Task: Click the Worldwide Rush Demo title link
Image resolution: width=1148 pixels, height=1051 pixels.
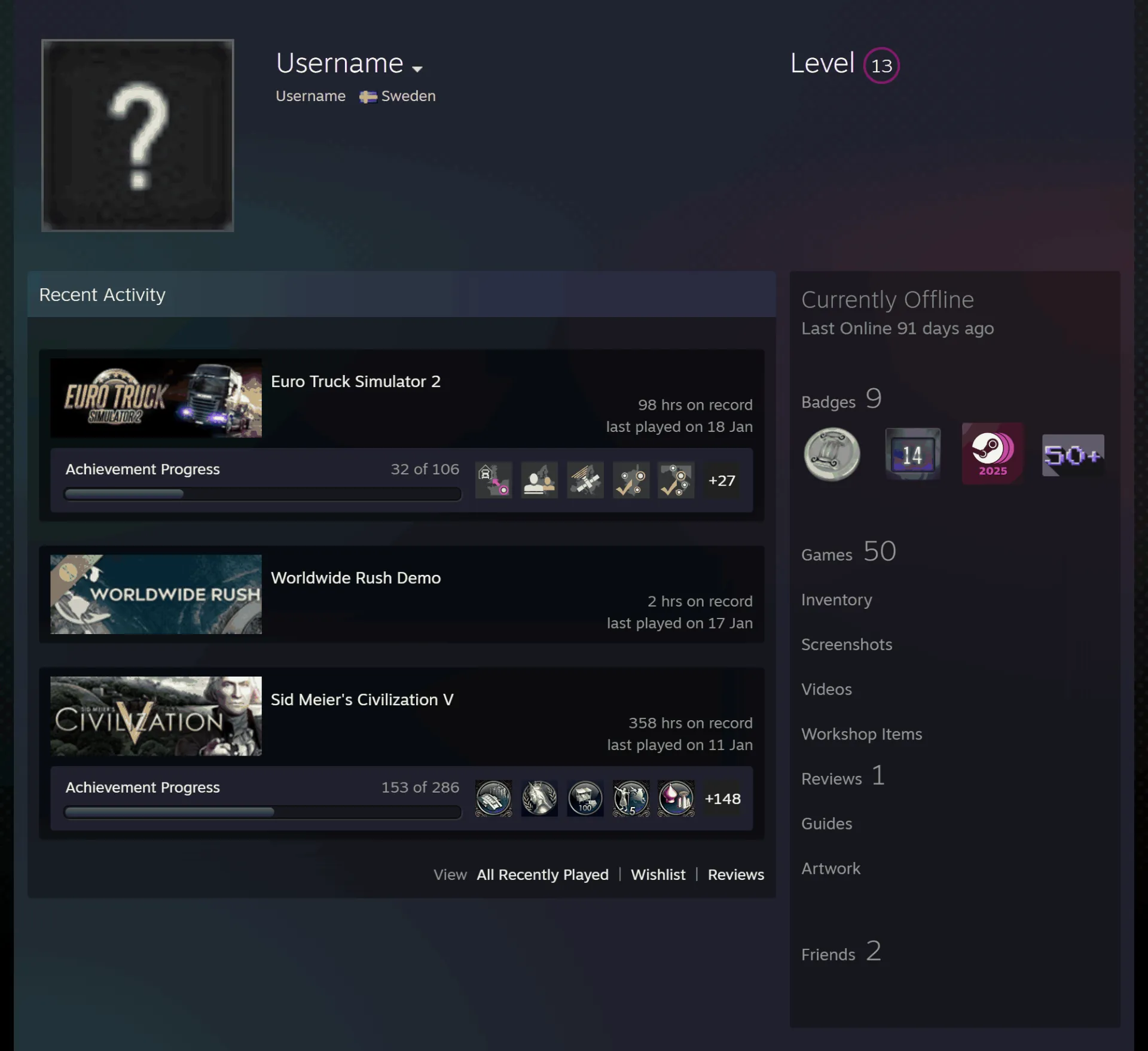Action: point(356,578)
